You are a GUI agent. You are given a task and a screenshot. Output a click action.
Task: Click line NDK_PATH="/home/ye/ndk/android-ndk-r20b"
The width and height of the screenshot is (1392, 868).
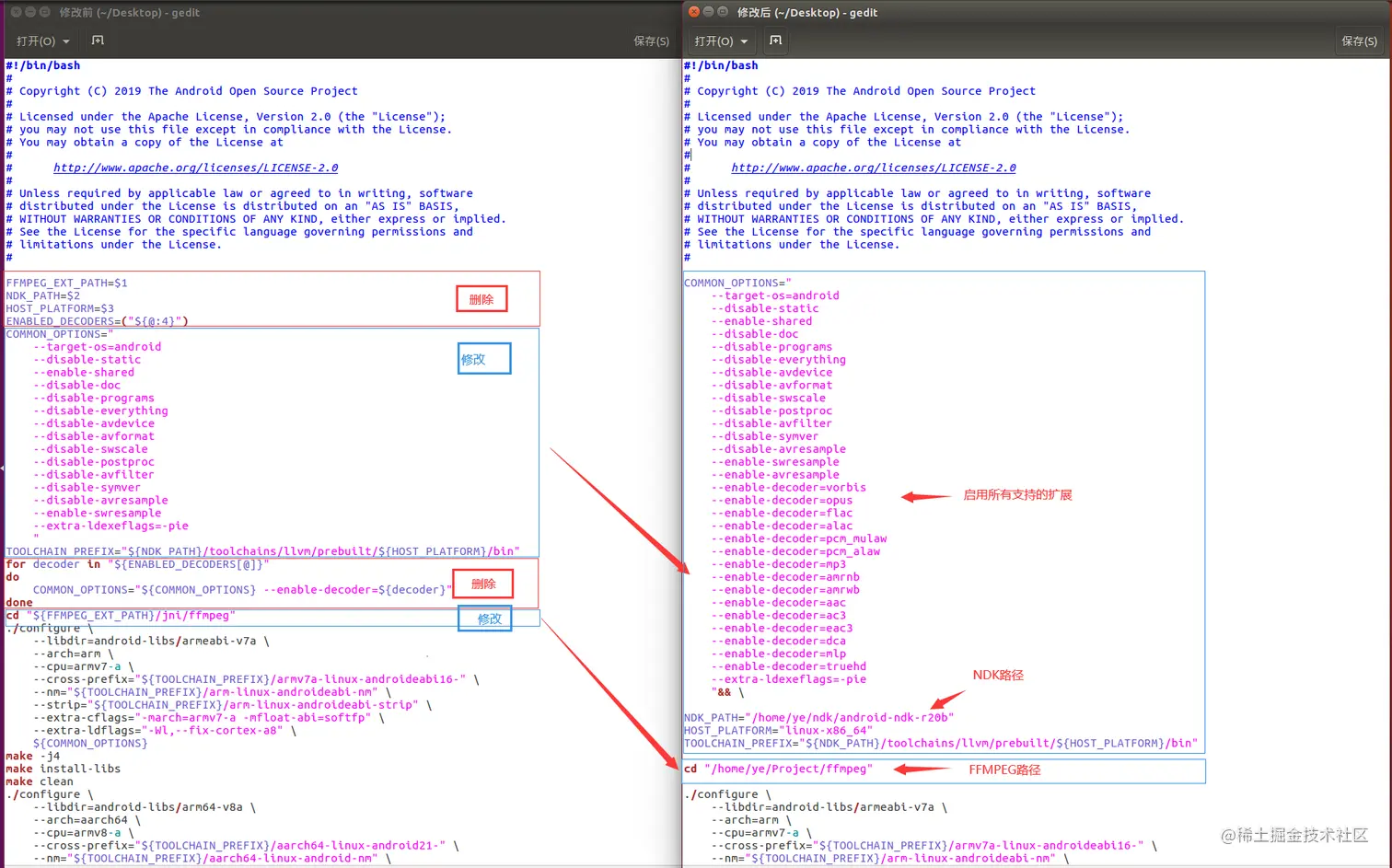[x=819, y=718]
